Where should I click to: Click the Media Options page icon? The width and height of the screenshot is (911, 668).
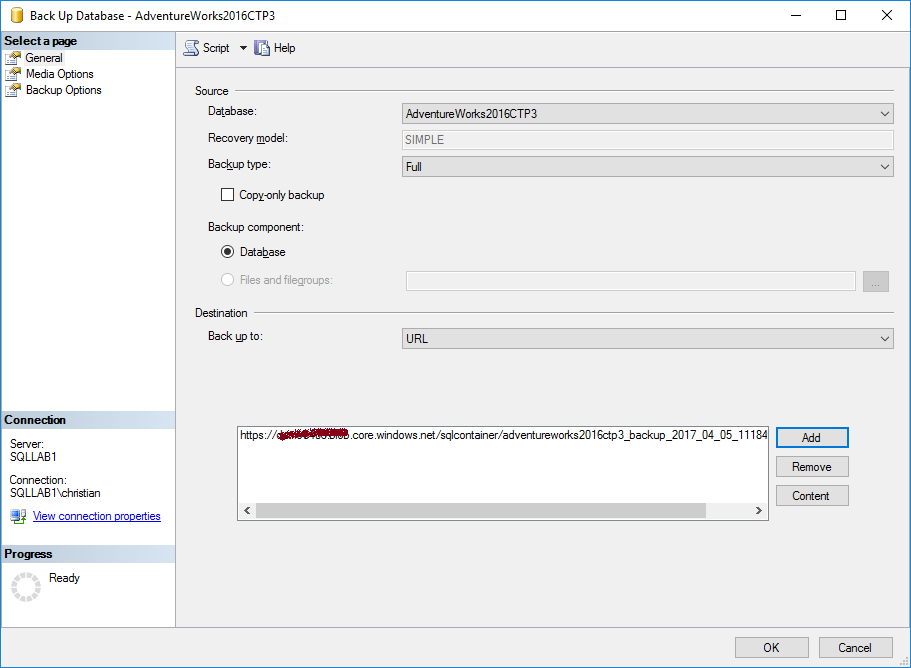coord(13,74)
